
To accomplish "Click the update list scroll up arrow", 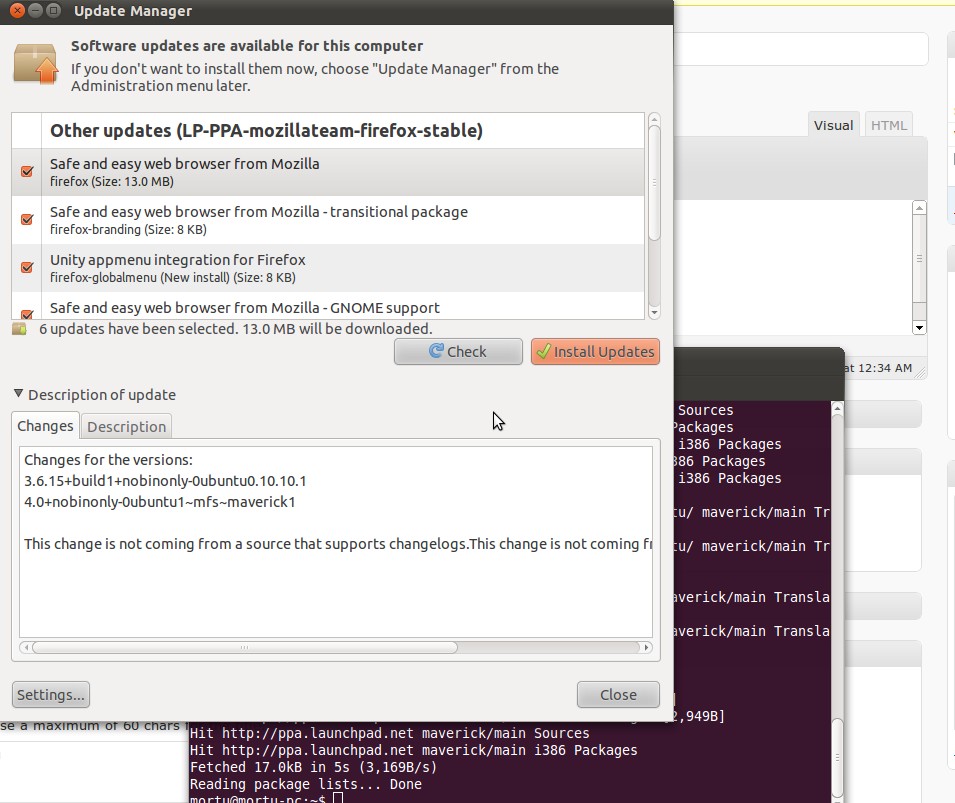I will click(654, 118).
